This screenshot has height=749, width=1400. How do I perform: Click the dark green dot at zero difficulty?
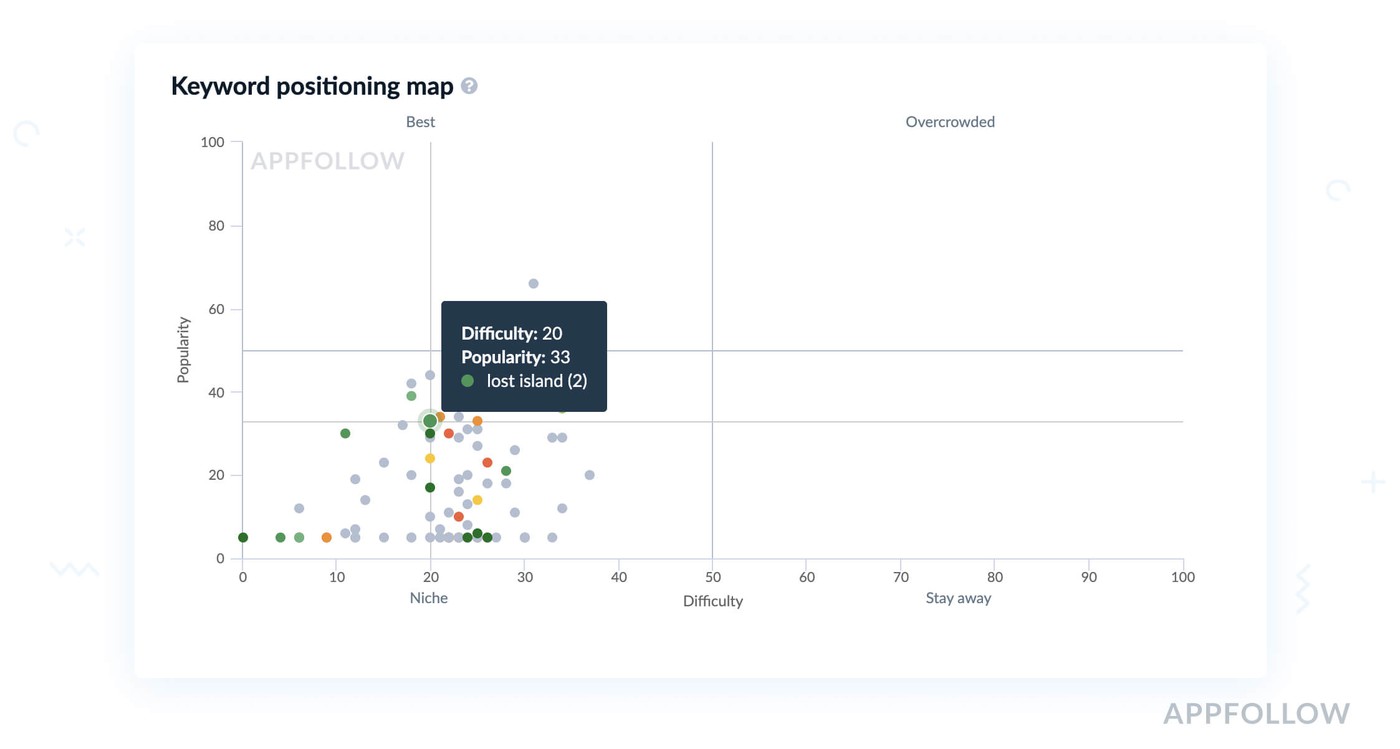coord(243,538)
